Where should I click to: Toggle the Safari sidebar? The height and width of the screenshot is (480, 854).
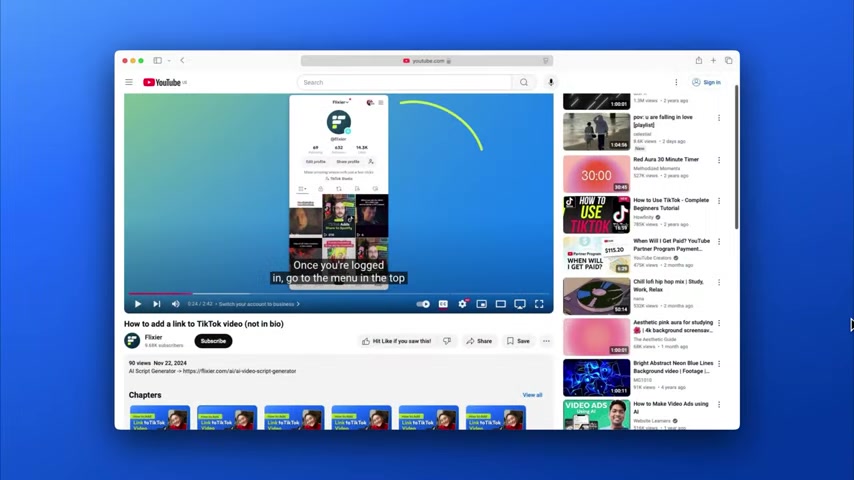click(157, 60)
